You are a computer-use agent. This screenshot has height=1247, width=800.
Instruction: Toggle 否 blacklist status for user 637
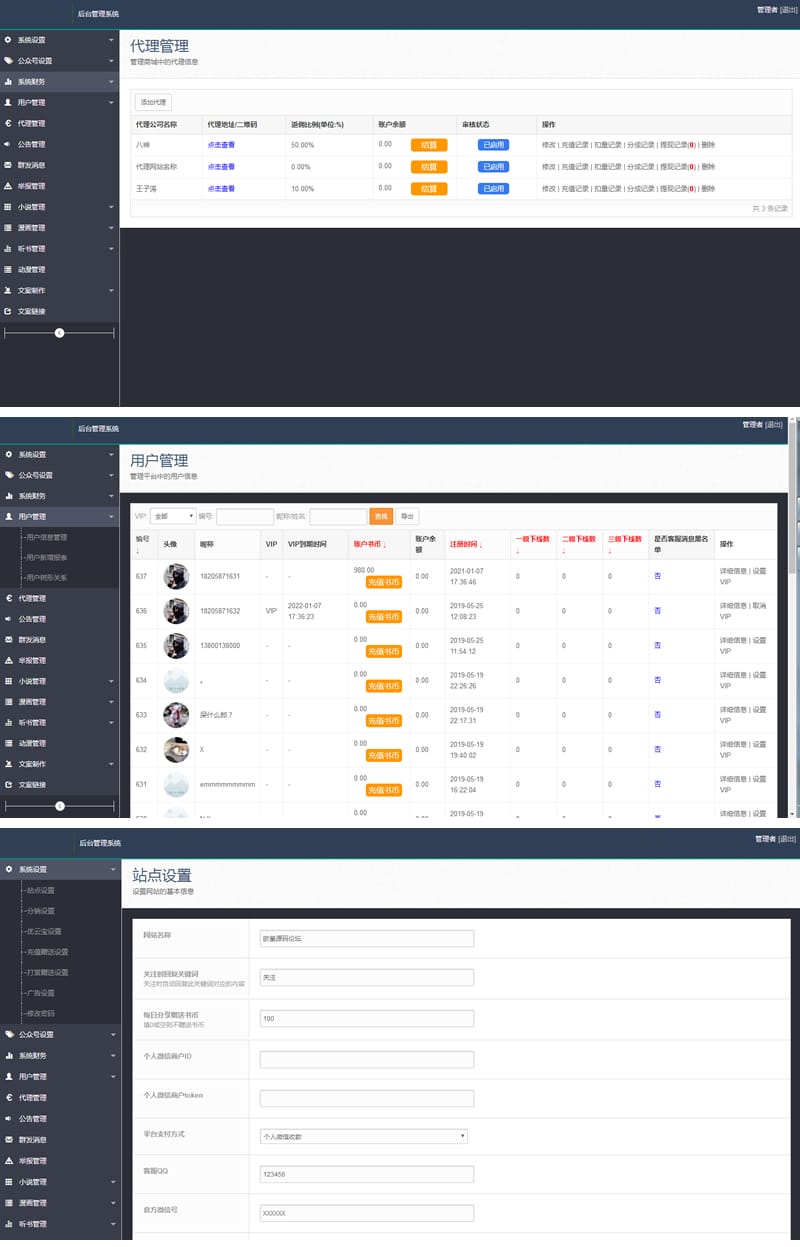click(x=655, y=577)
